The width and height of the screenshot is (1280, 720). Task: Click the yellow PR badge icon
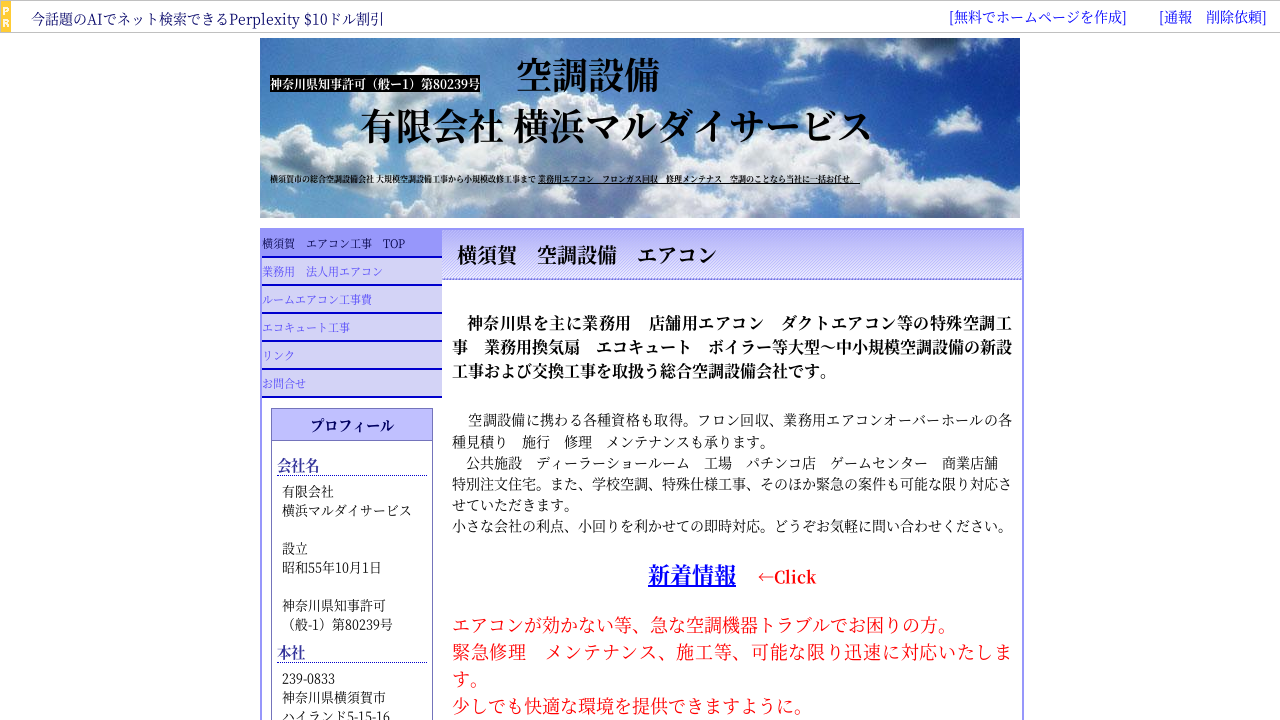point(5,17)
